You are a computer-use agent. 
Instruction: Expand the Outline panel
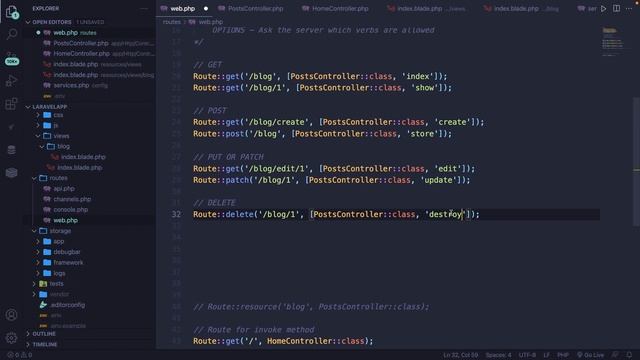pos(44,334)
